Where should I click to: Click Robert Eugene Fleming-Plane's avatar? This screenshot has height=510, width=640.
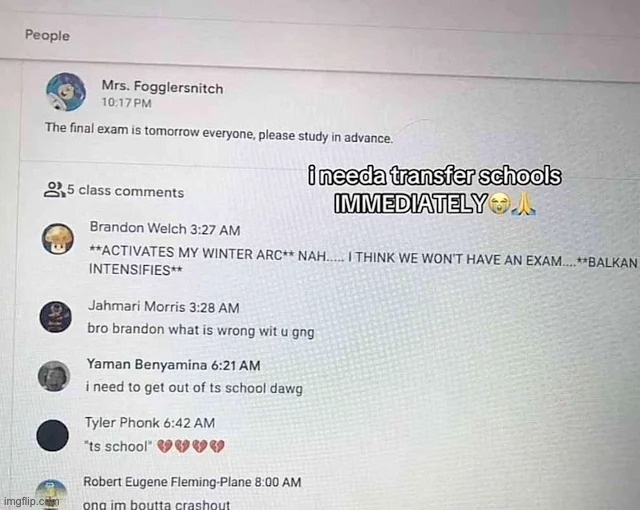pos(51,494)
